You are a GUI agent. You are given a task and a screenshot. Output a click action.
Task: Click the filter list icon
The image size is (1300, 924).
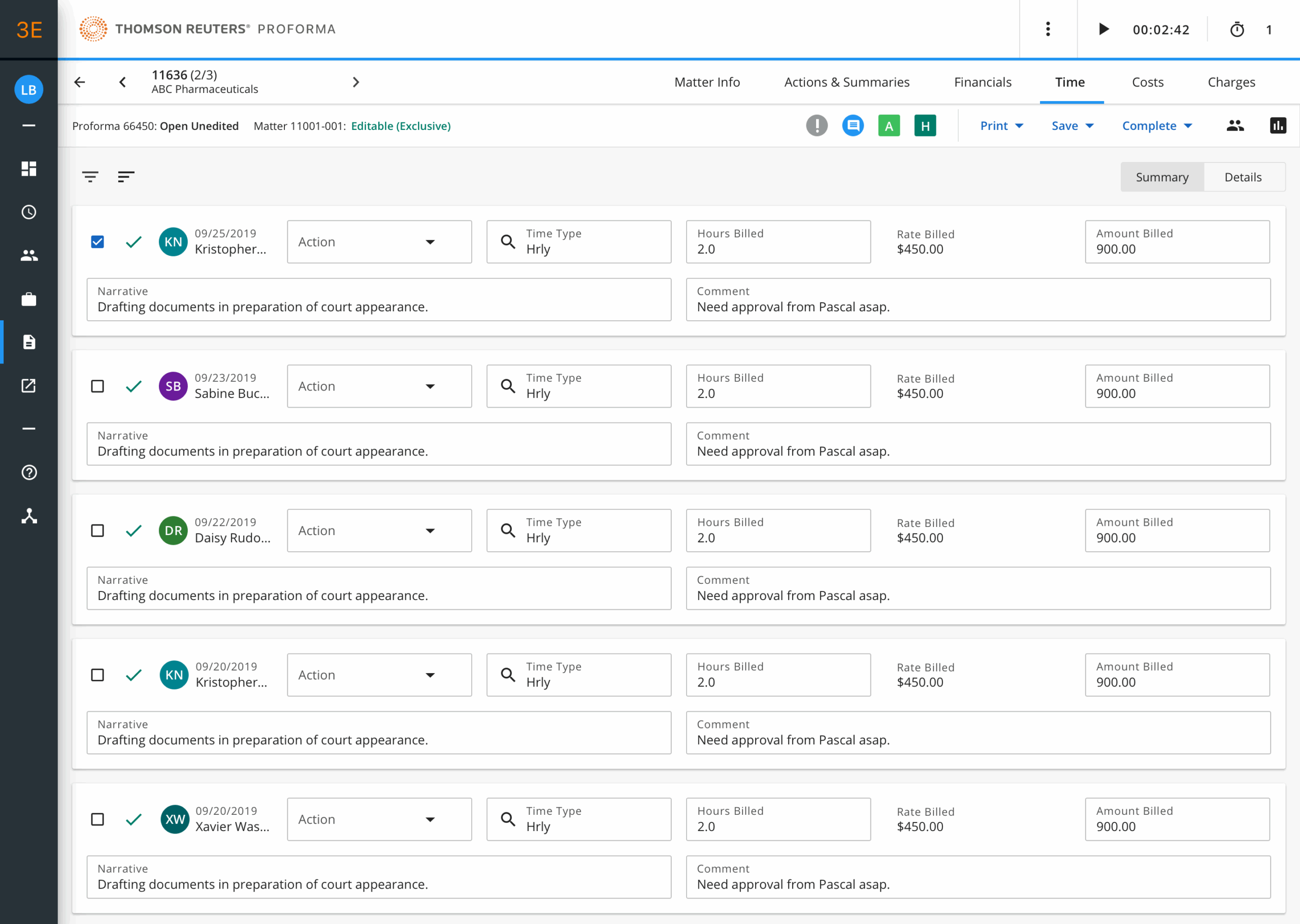point(90,177)
